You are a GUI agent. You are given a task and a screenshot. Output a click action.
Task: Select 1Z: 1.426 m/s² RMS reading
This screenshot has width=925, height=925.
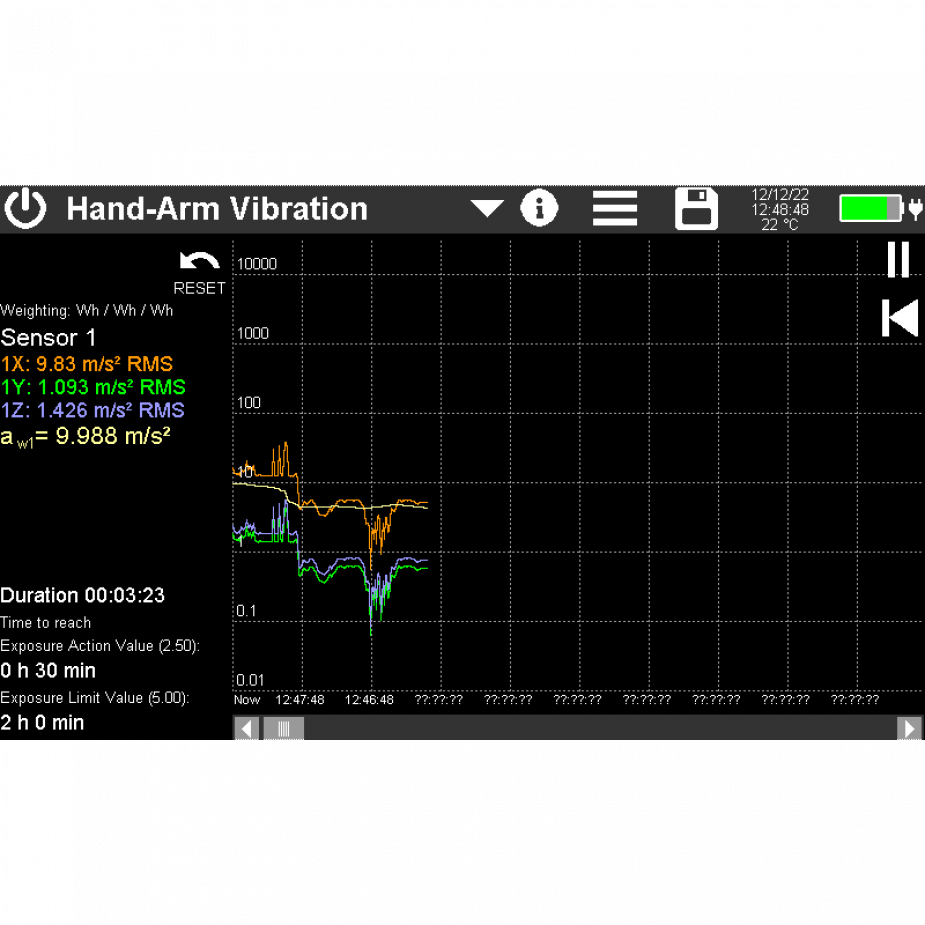(93, 410)
